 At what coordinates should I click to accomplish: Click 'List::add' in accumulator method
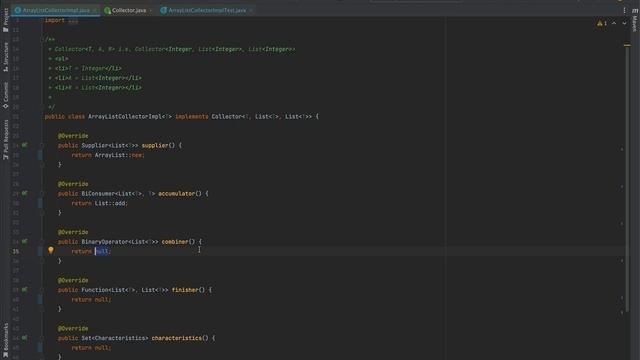[x=110, y=203]
